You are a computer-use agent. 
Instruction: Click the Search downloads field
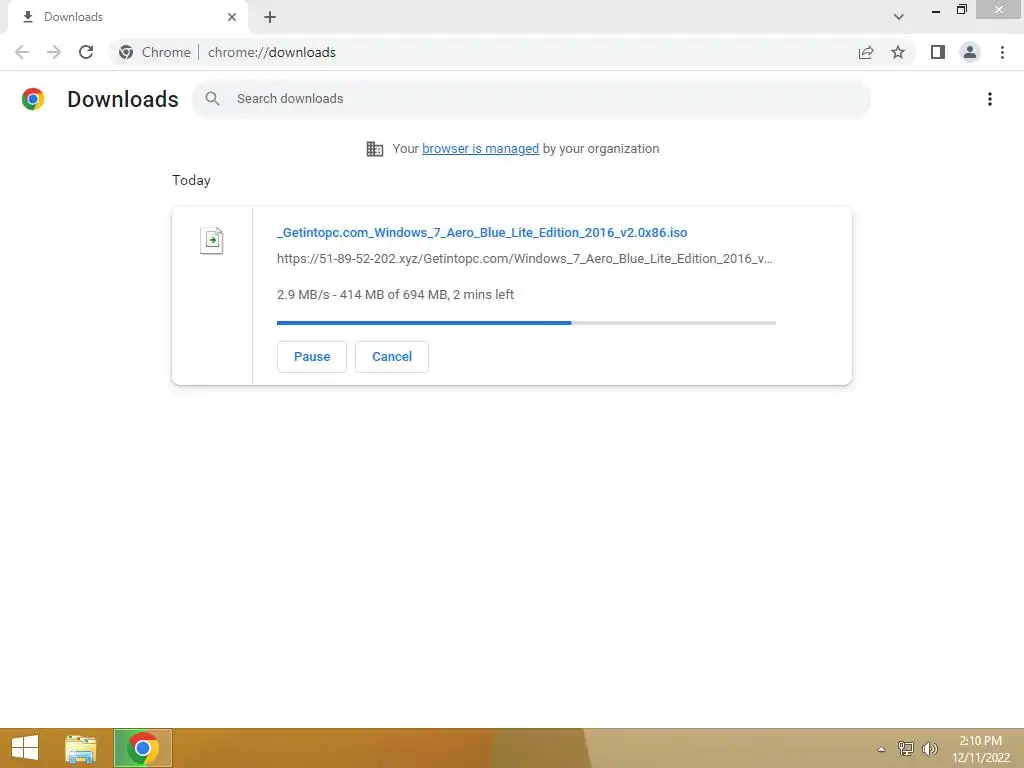click(x=531, y=99)
